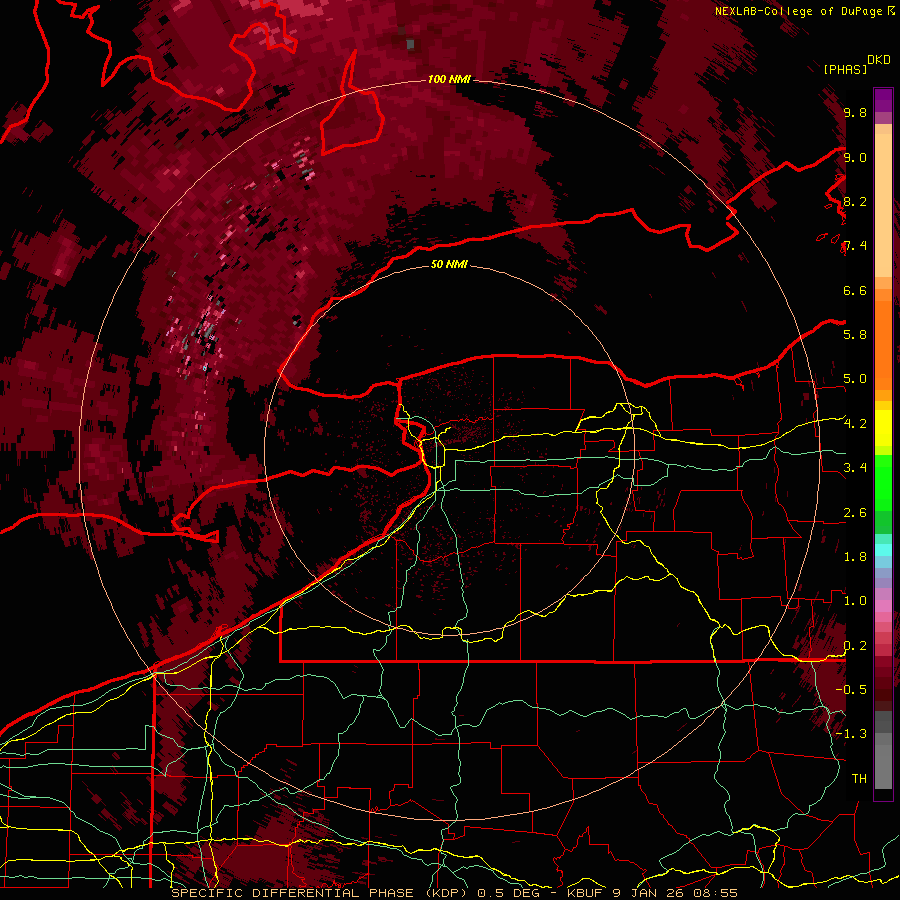This screenshot has width=900, height=900.
Task: Click the DKD label above the color scale
Action: coord(879,60)
